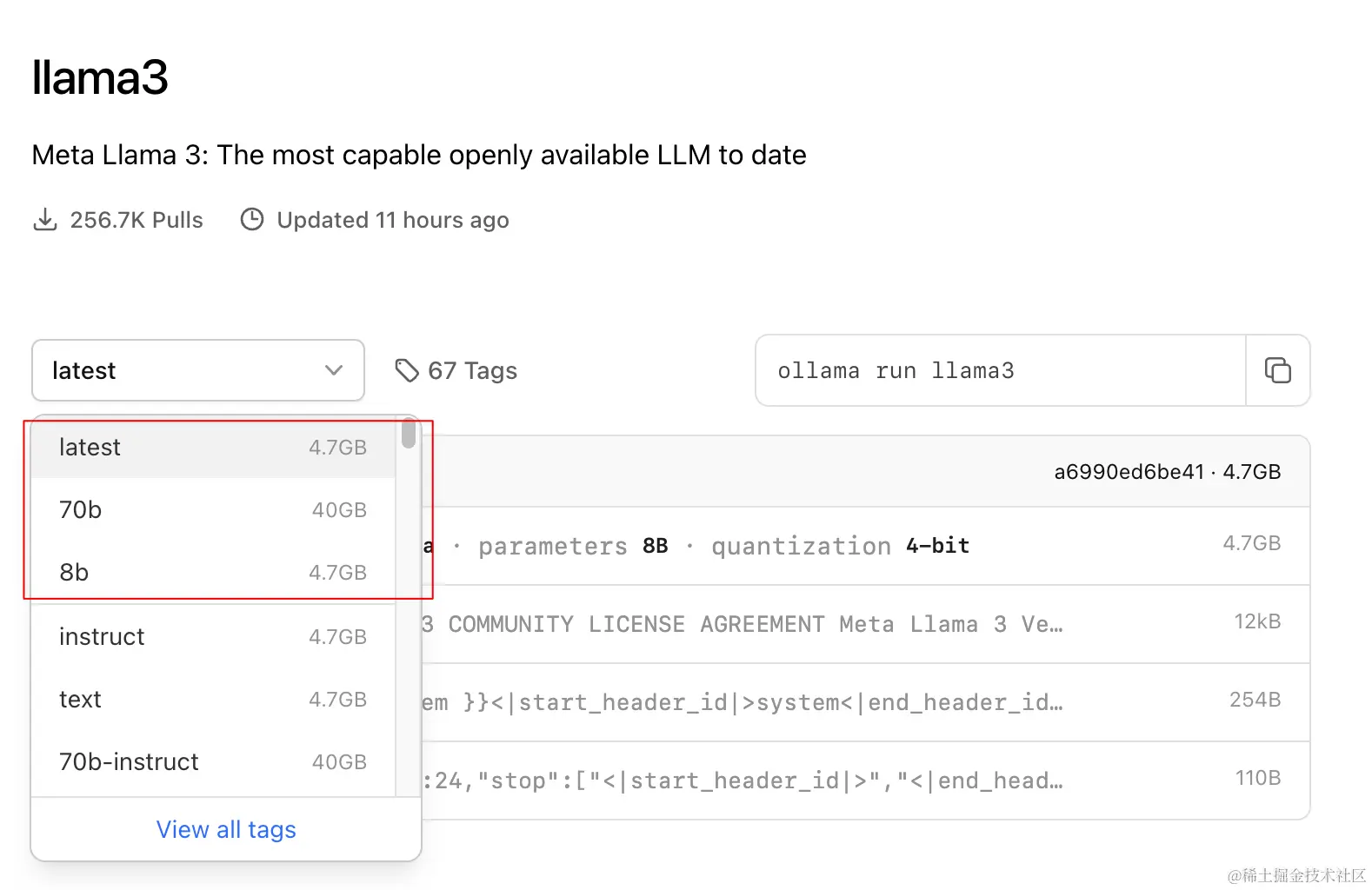Click the clock icon beside Updated
Viewport: 1372px width, 890px height.
coord(252,219)
